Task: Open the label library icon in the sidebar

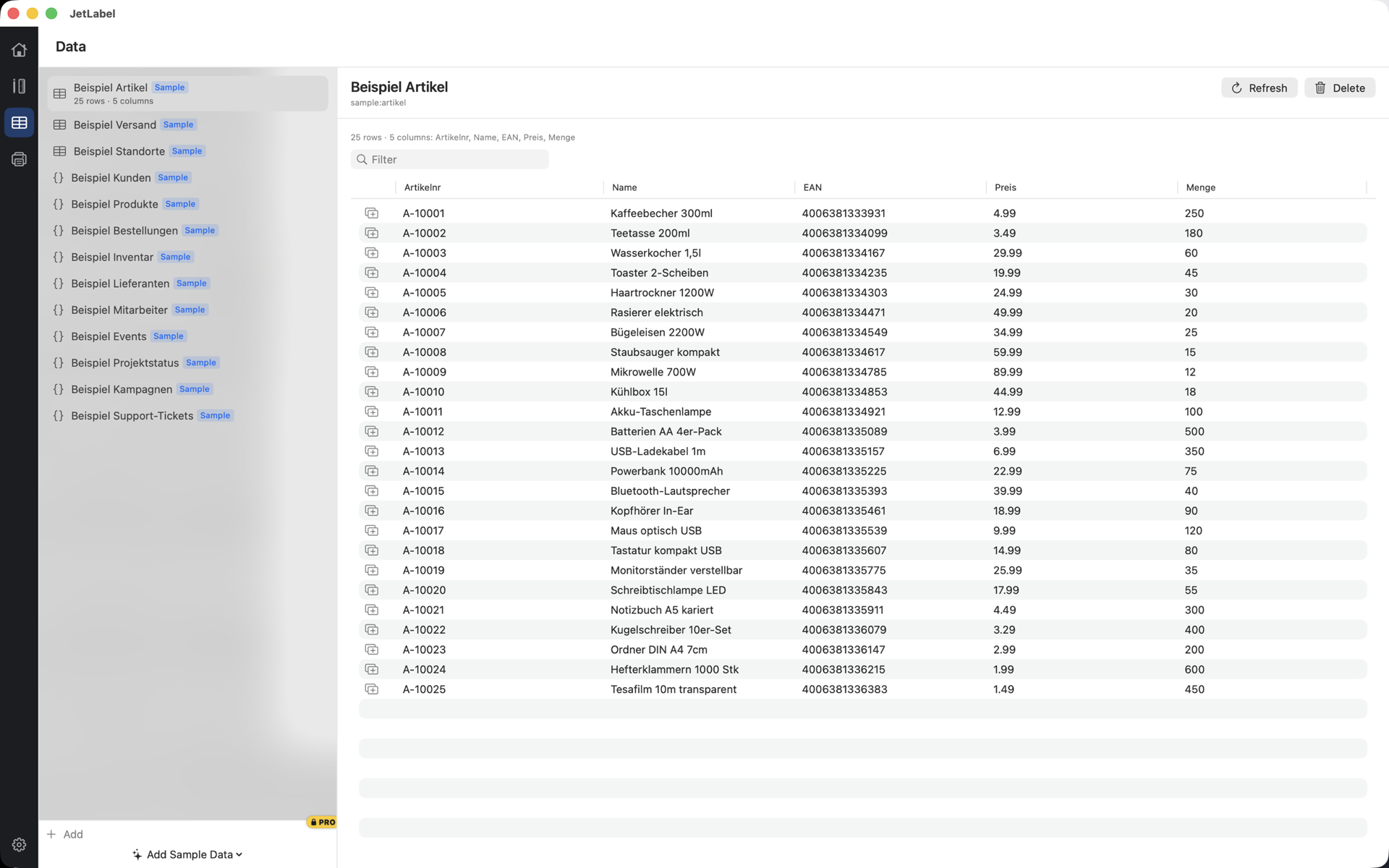Action: (19, 86)
